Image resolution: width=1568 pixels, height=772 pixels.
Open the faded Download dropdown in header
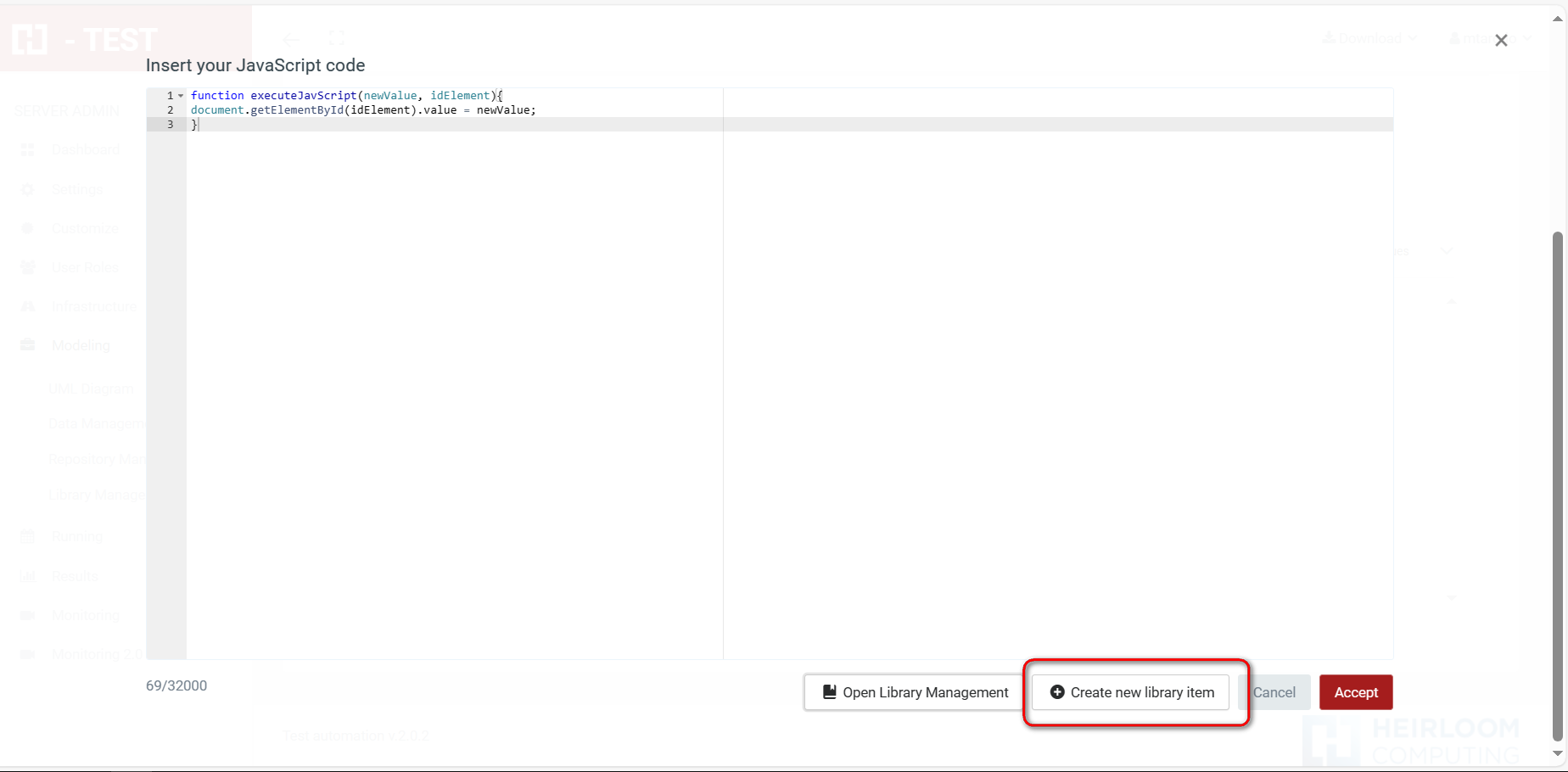coord(1369,38)
